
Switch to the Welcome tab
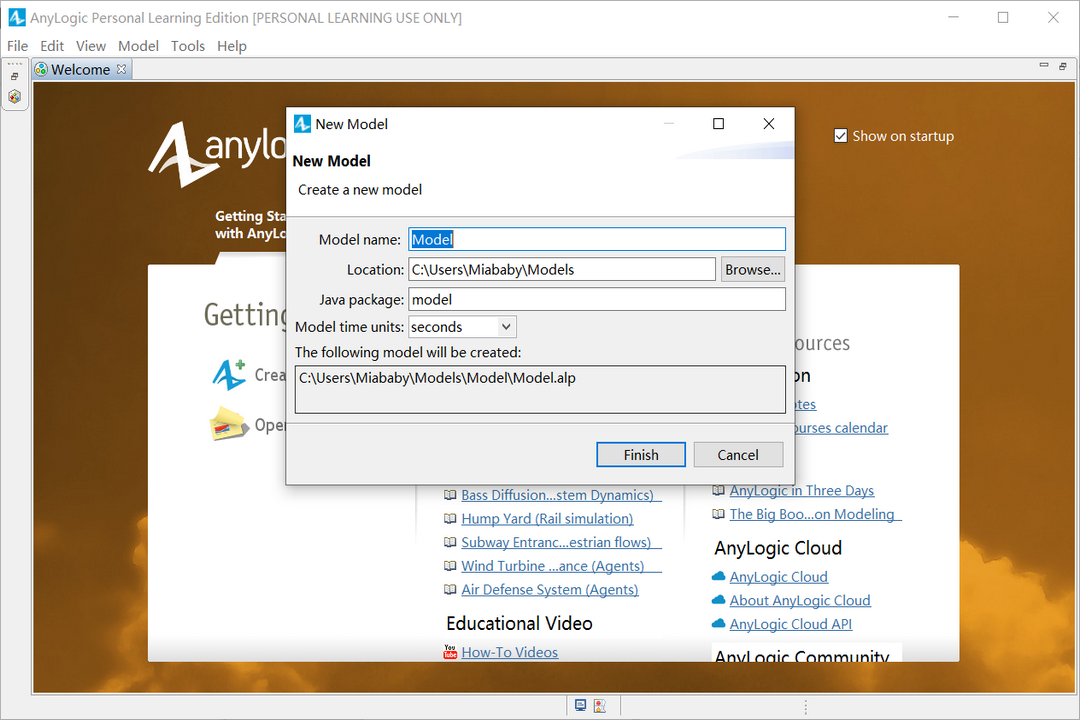point(80,69)
